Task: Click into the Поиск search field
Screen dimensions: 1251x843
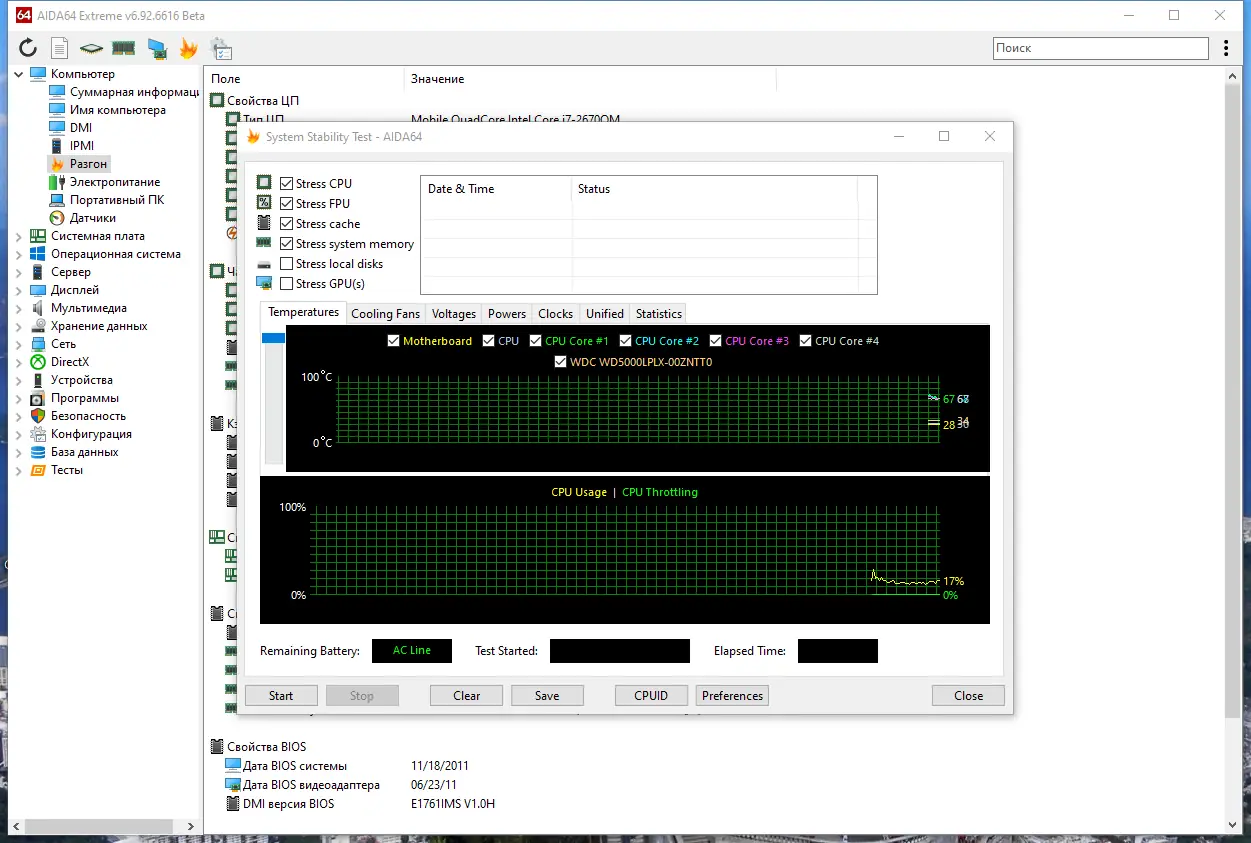Action: 1101,48
